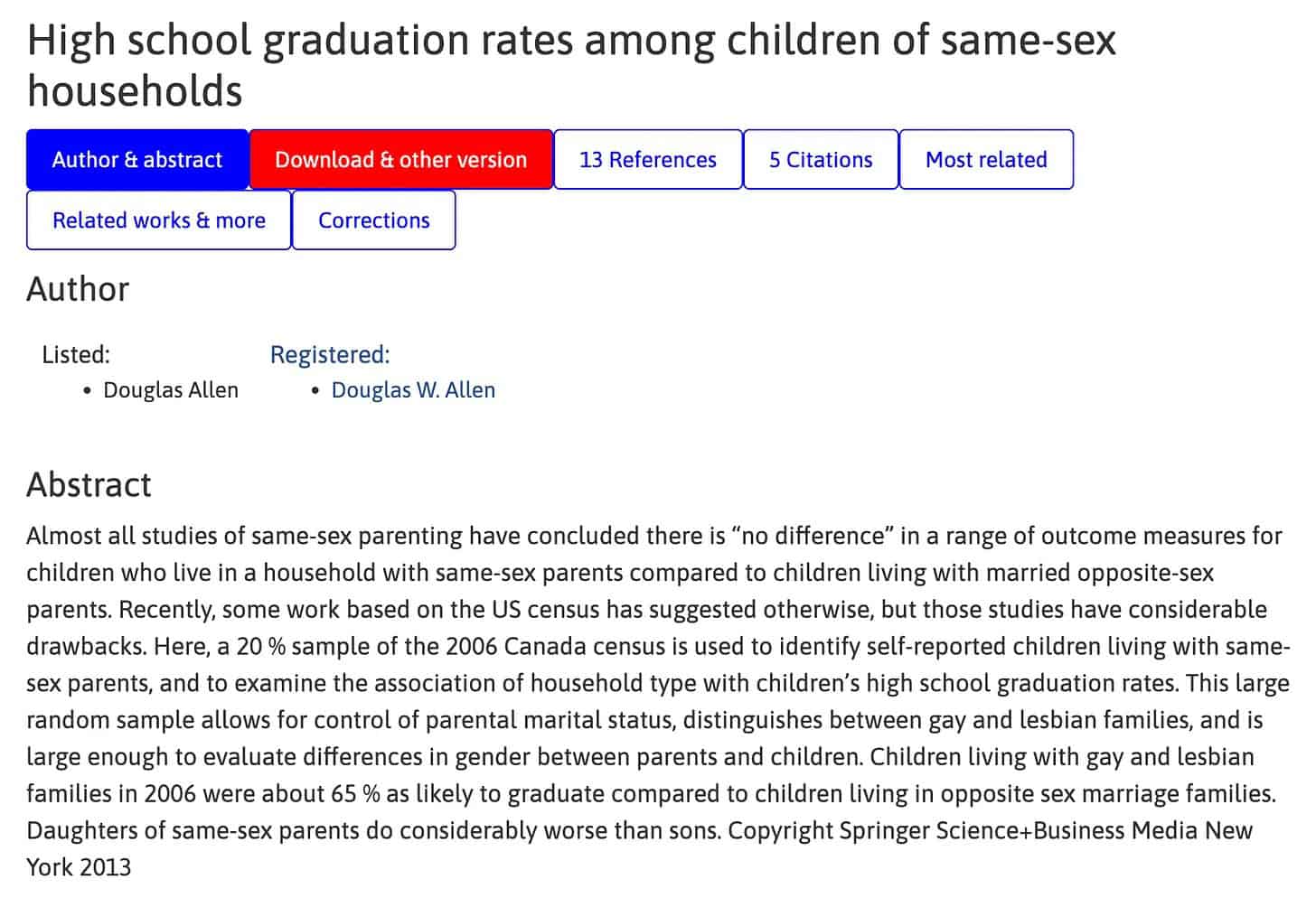Click the listed author name Douglas Allen
Viewport: 1316px width, 898px height.
click(x=171, y=390)
